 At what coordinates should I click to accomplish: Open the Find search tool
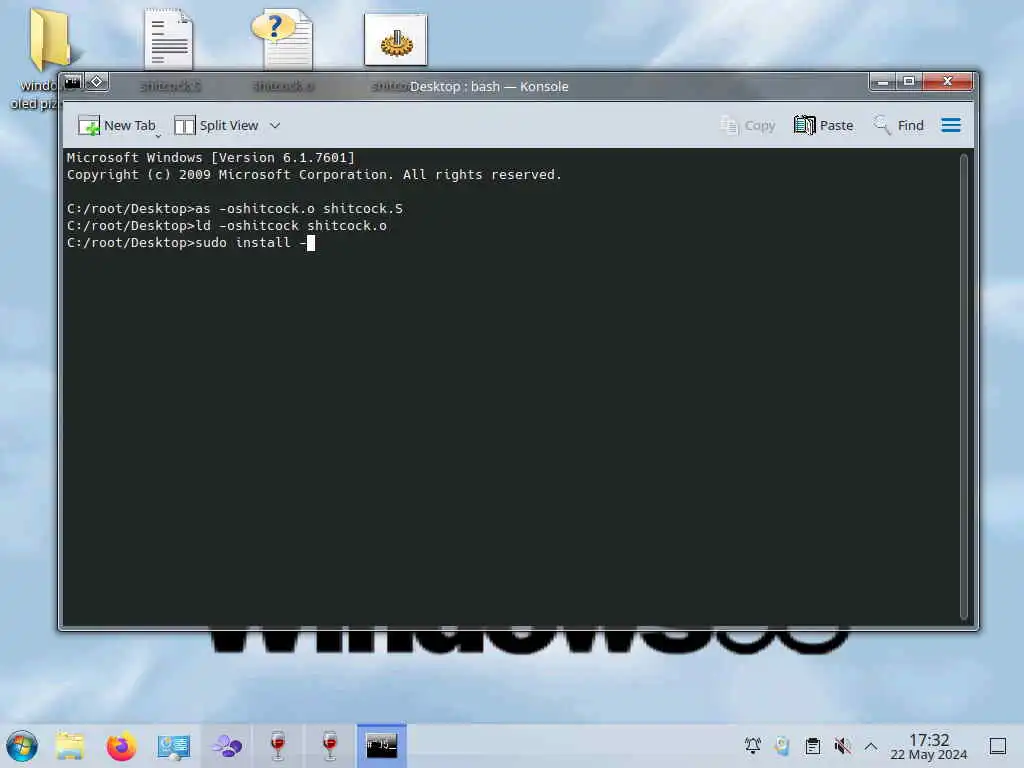899,125
